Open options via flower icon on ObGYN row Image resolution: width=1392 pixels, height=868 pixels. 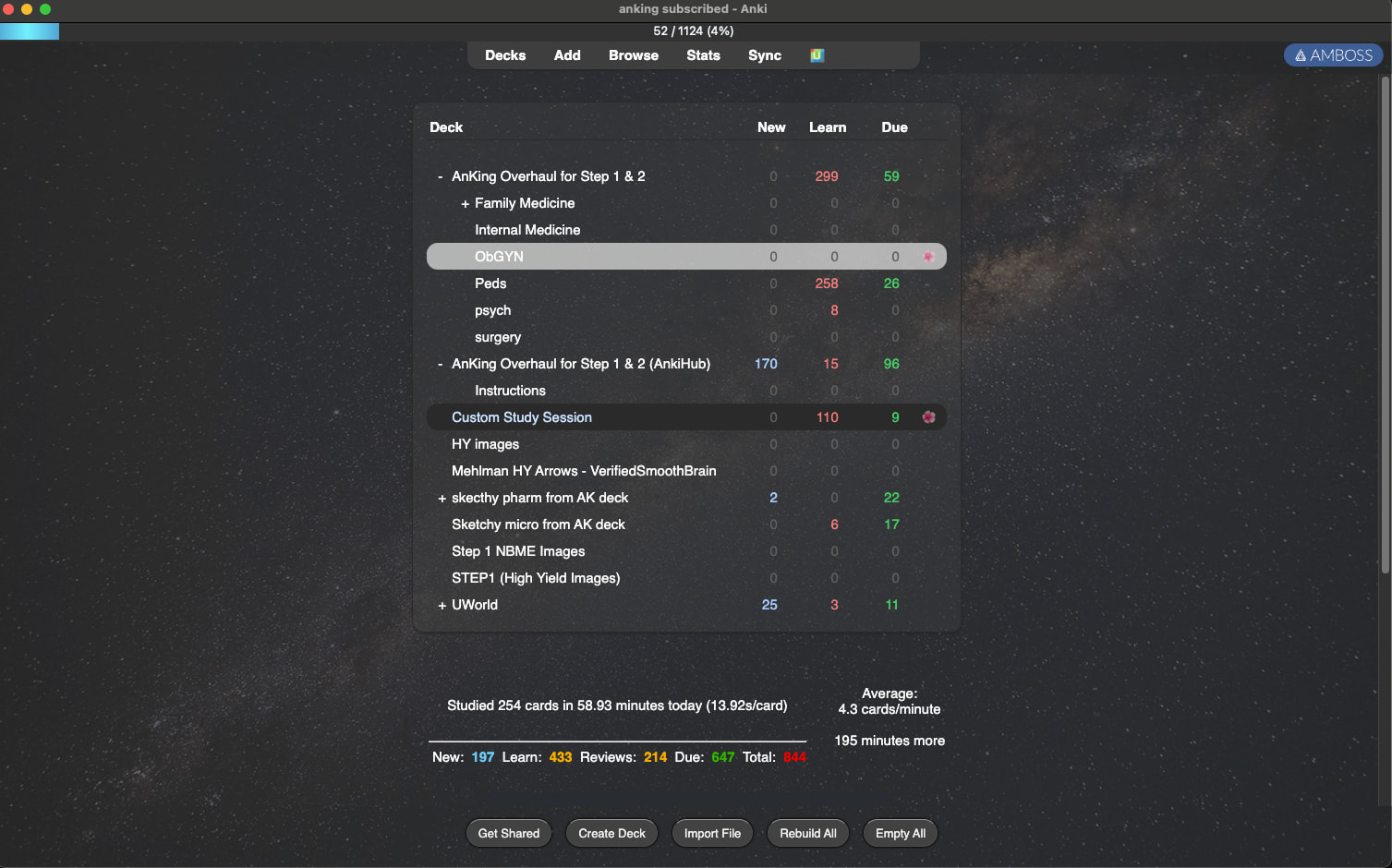click(x=928, y=257)
